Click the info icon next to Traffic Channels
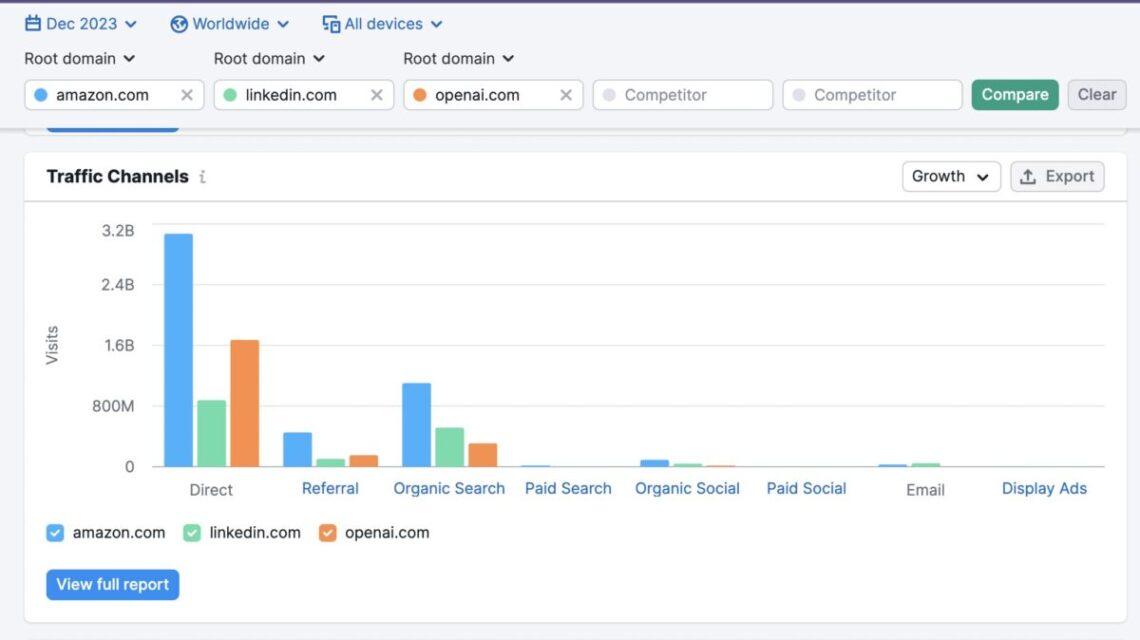This screenshot has height=640, width=1140. 202,177
